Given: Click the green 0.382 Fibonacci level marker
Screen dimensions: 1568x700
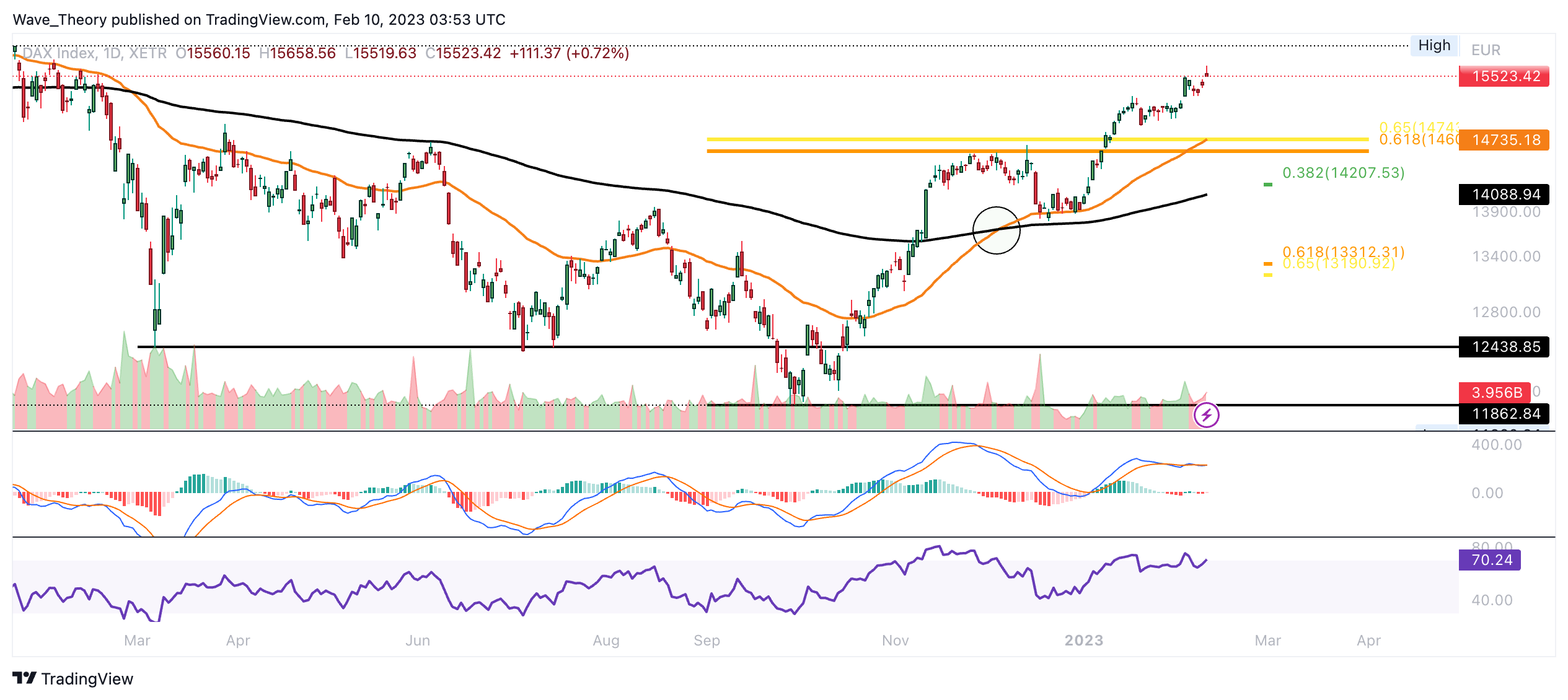Looking at the screenshot, I should pyautogui.click(x=1267, y=185).
